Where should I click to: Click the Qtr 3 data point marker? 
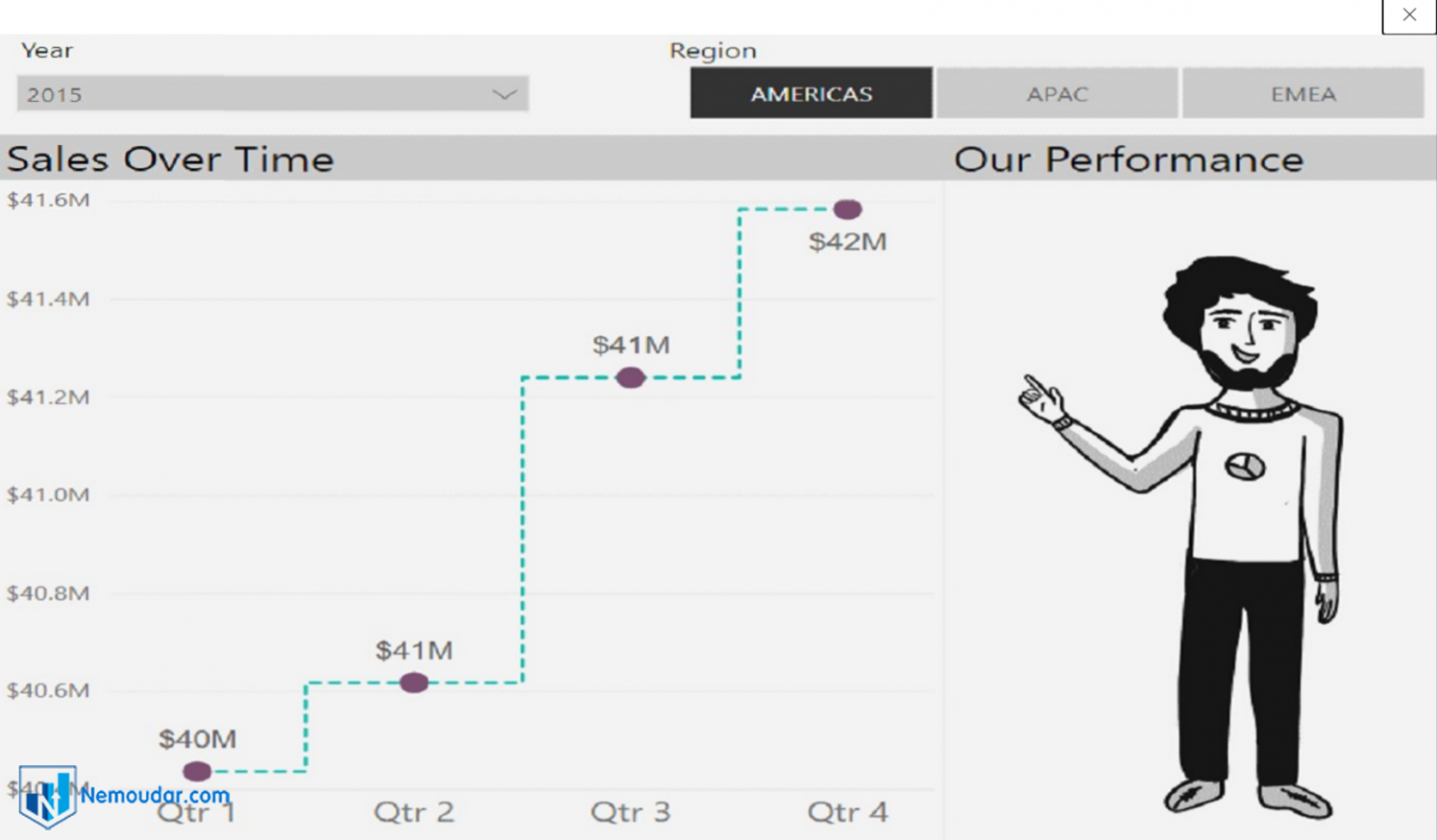tap(631, 378)
